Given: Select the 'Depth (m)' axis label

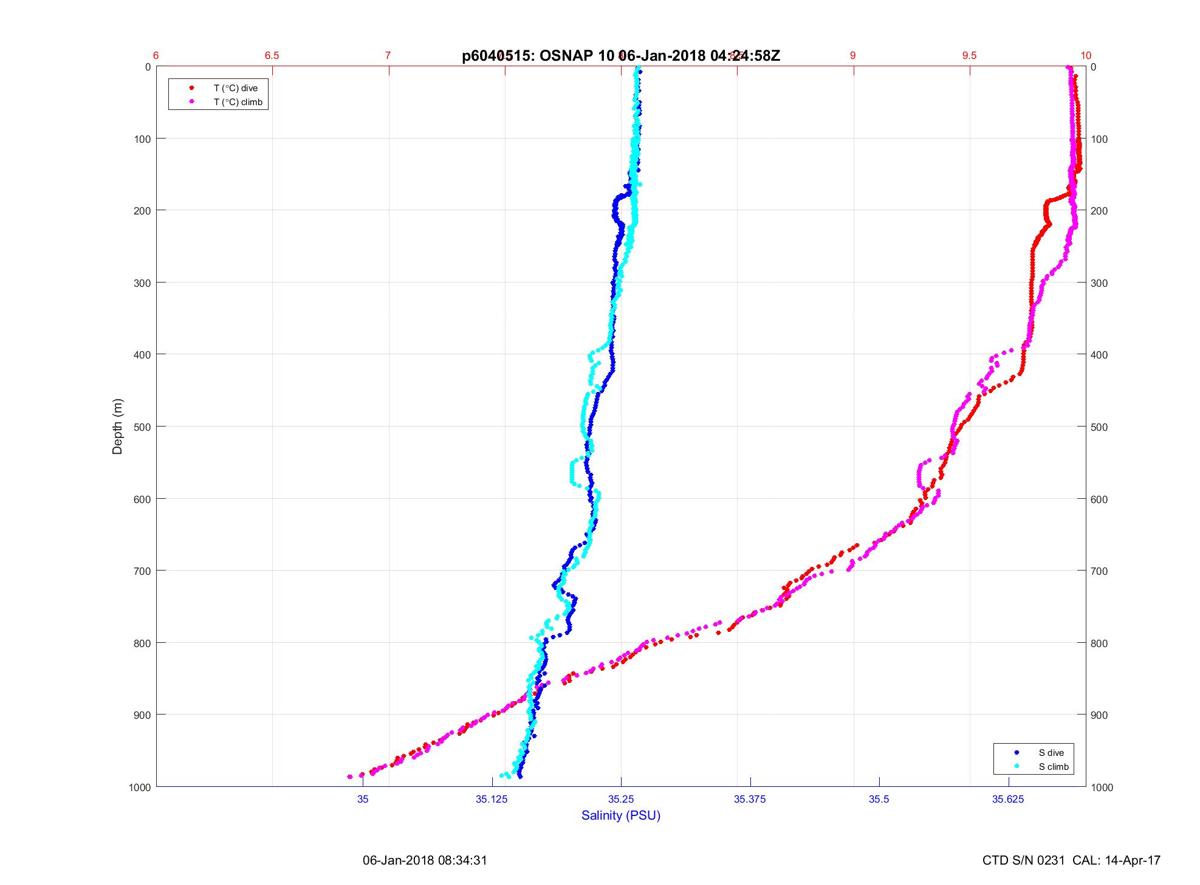Looking at the screenshot, I should click(x=118, y=427).
